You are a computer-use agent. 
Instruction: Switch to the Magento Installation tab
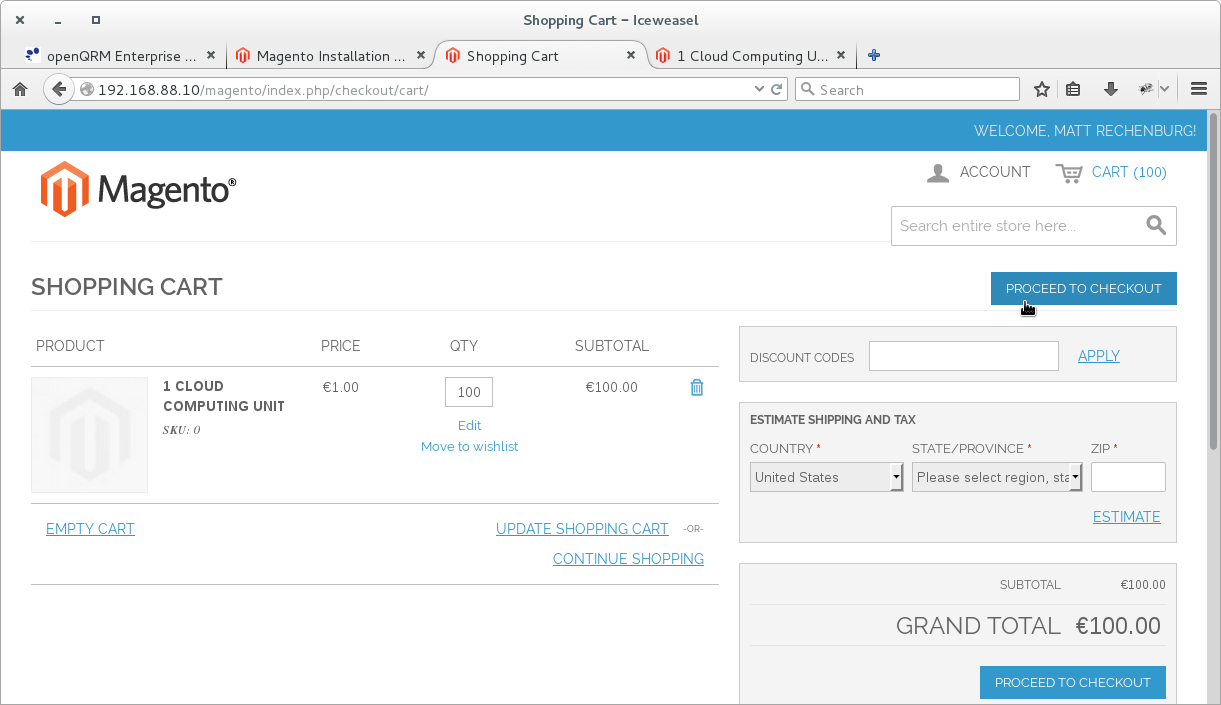(x=331, y=56)
